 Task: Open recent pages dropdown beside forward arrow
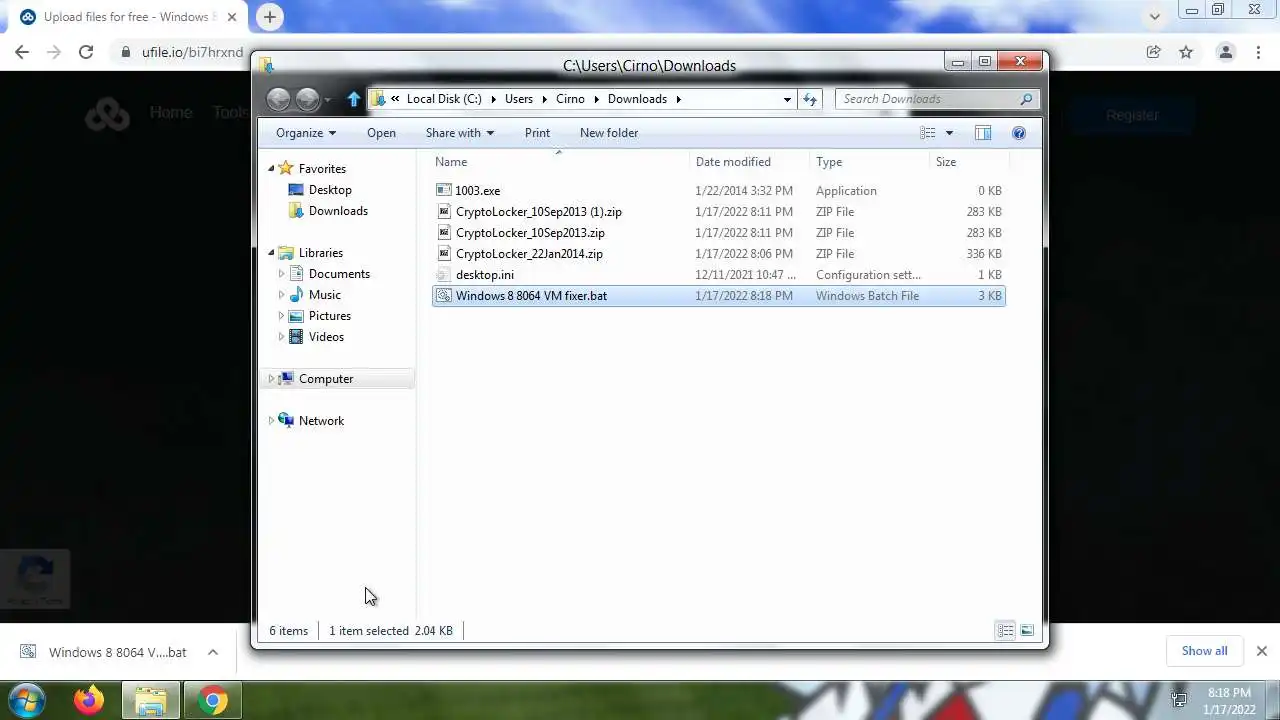(x=327, y=100)
